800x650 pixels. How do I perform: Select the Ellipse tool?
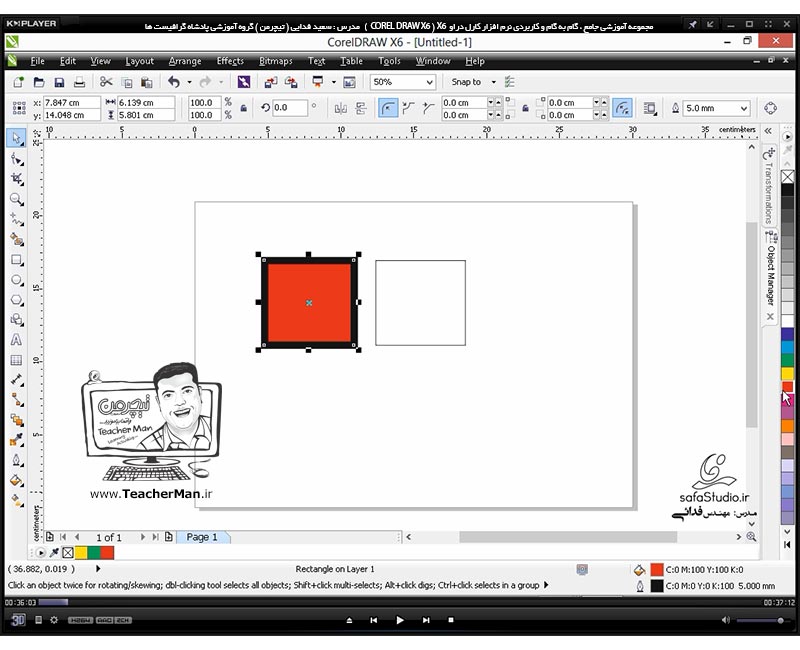pos(16,280)
